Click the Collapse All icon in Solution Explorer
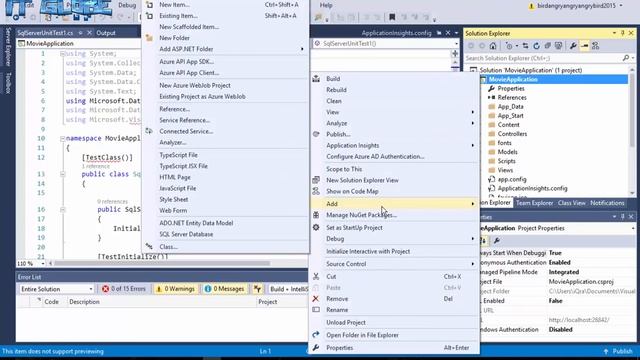The width and height of the screenshot is (640, 360). [547, 46]
